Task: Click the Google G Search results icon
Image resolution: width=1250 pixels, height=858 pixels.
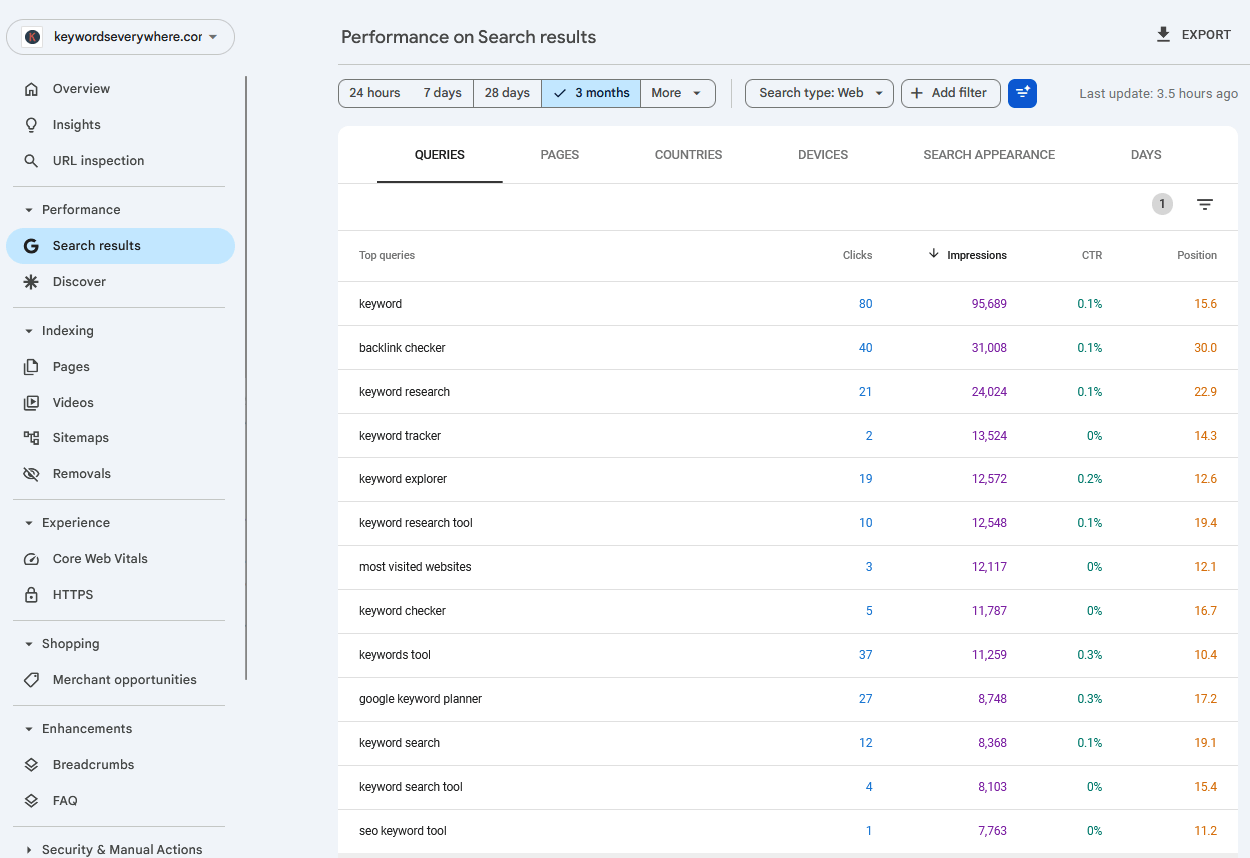Action: 31,246
